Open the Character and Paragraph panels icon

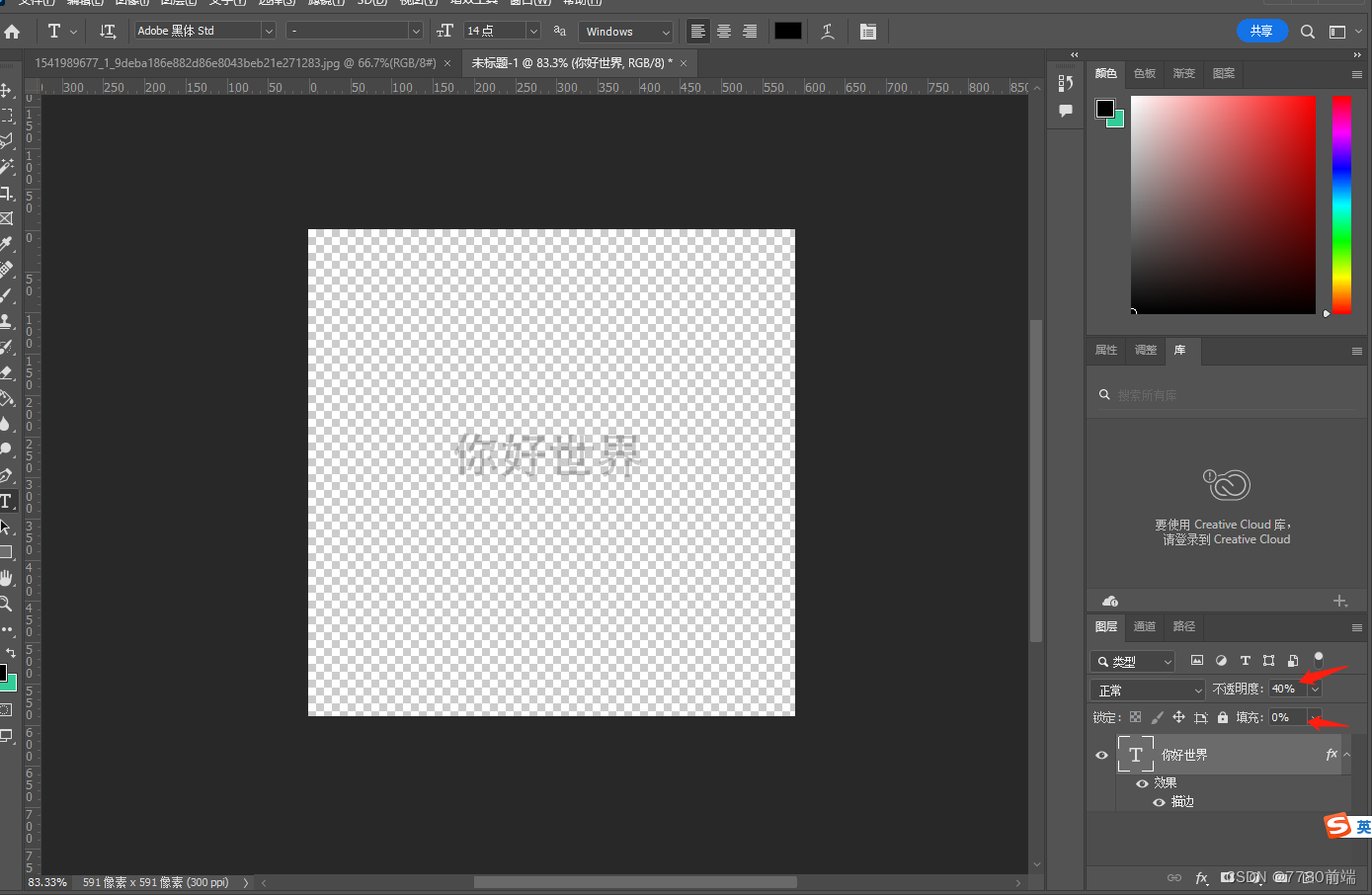click(867, 32)
